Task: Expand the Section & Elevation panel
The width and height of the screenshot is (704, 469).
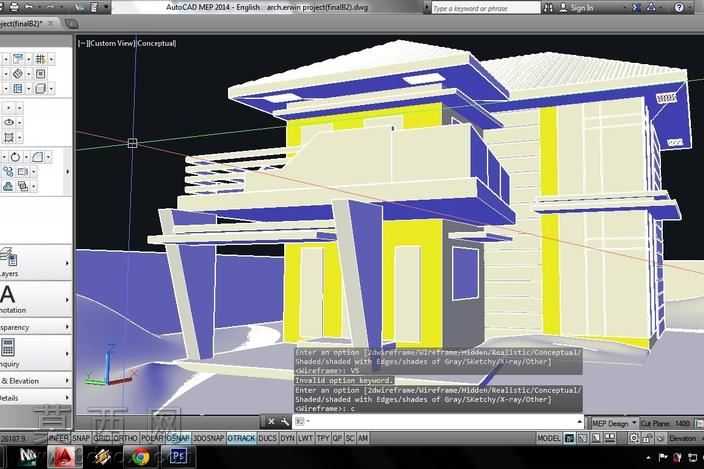Action: click(x=67, y=381)
